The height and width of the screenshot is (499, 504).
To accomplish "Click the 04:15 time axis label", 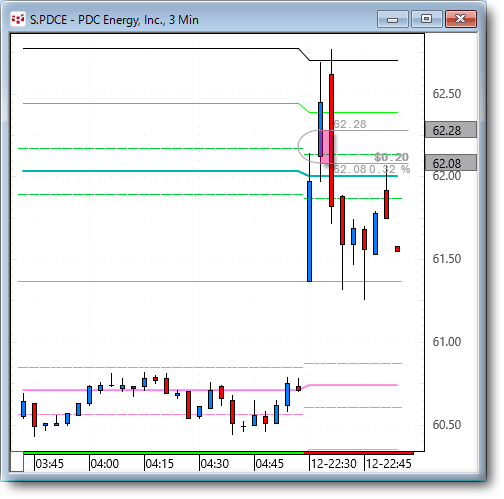I will (x=160, y=464).
